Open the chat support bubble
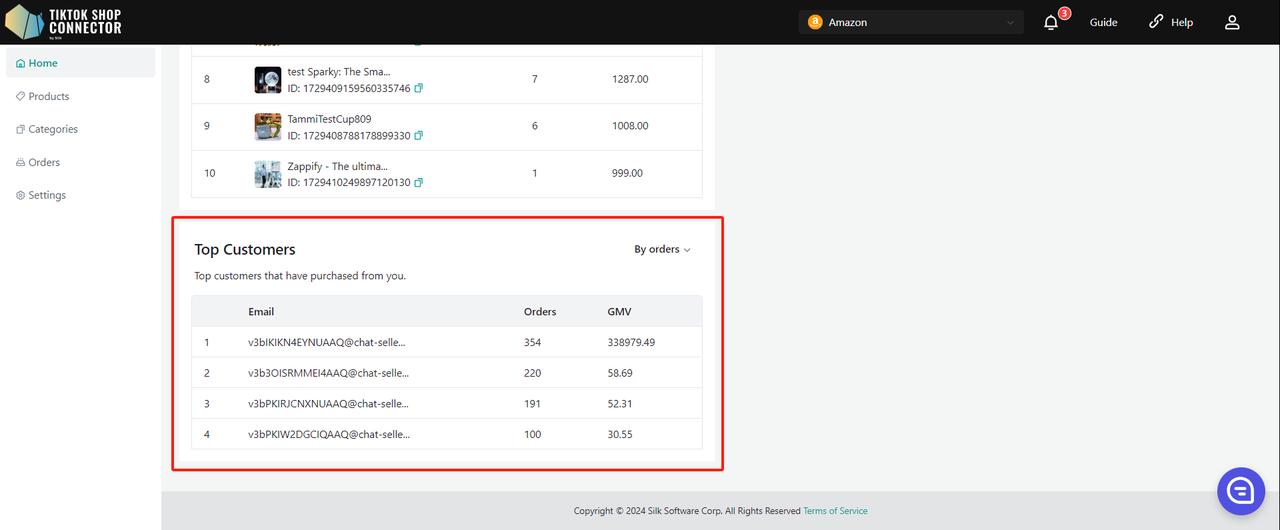Viewport: 1280px width, 530px height. point(1241,490)
